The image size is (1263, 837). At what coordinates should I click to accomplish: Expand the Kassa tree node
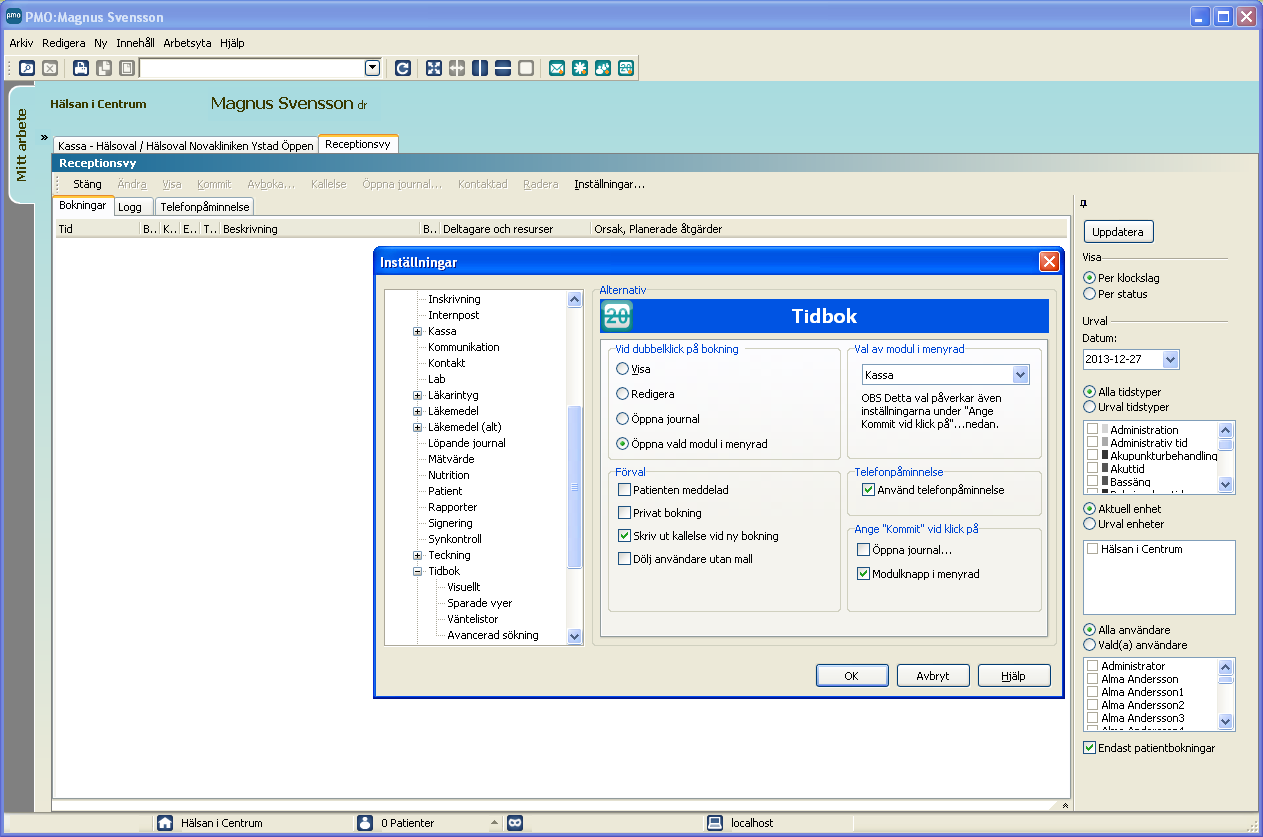coord(418,331)
